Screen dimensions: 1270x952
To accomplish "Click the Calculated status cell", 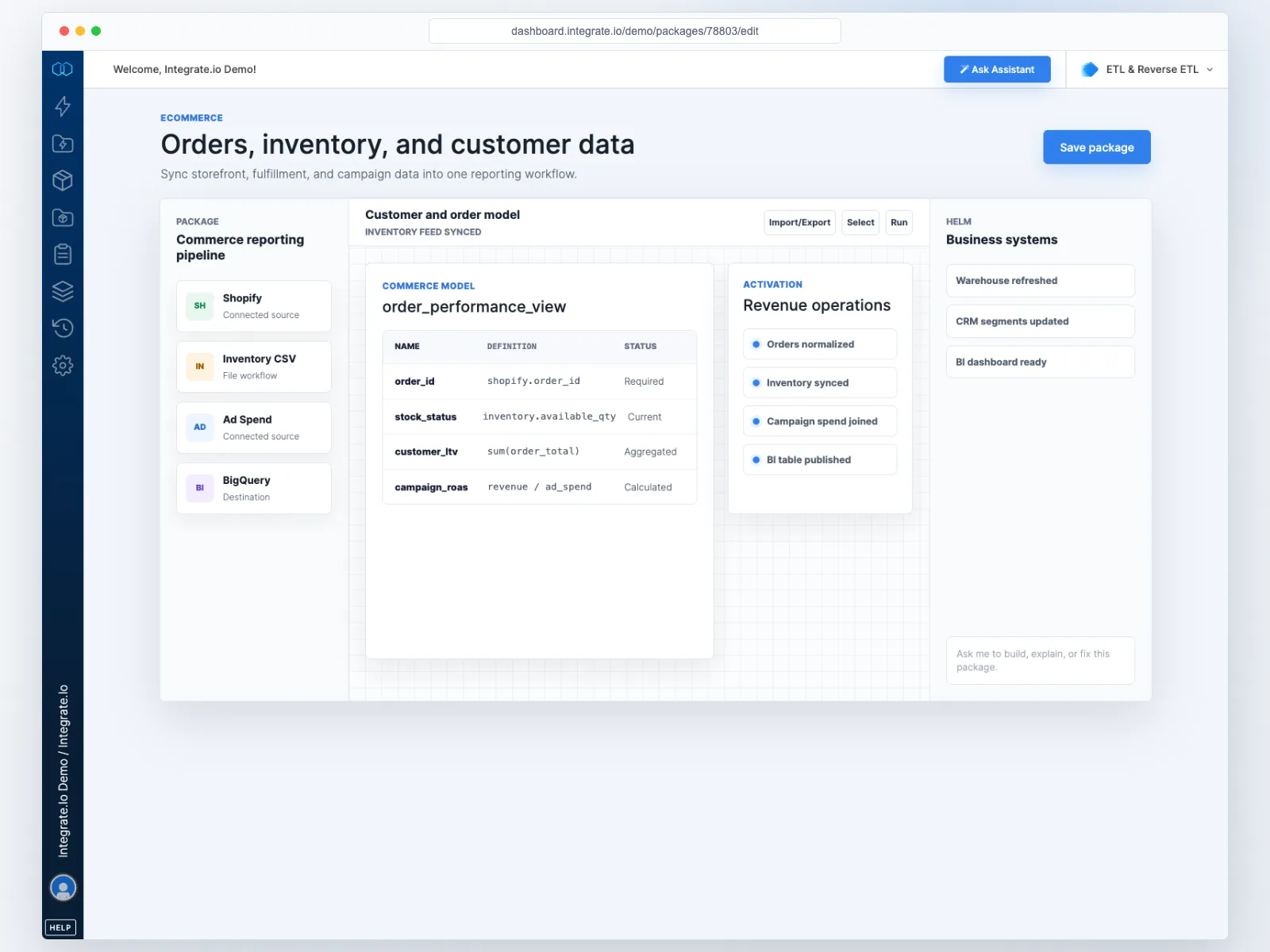I will tap(648, 487).
